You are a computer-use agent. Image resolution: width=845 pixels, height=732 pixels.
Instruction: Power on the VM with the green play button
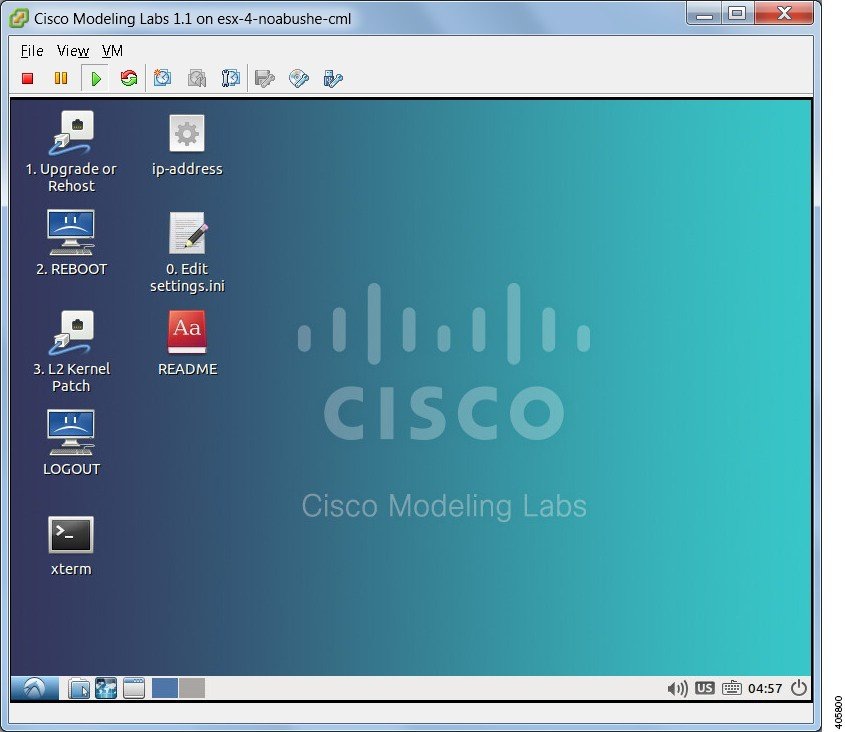click(96, 79)
